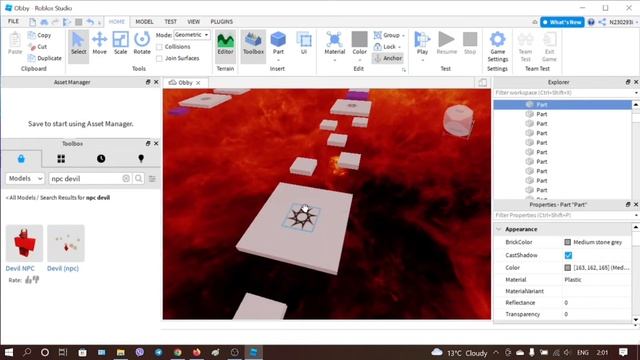
Task: Give Devil NPC a thumbs up
Action: [x=28, y=280]
